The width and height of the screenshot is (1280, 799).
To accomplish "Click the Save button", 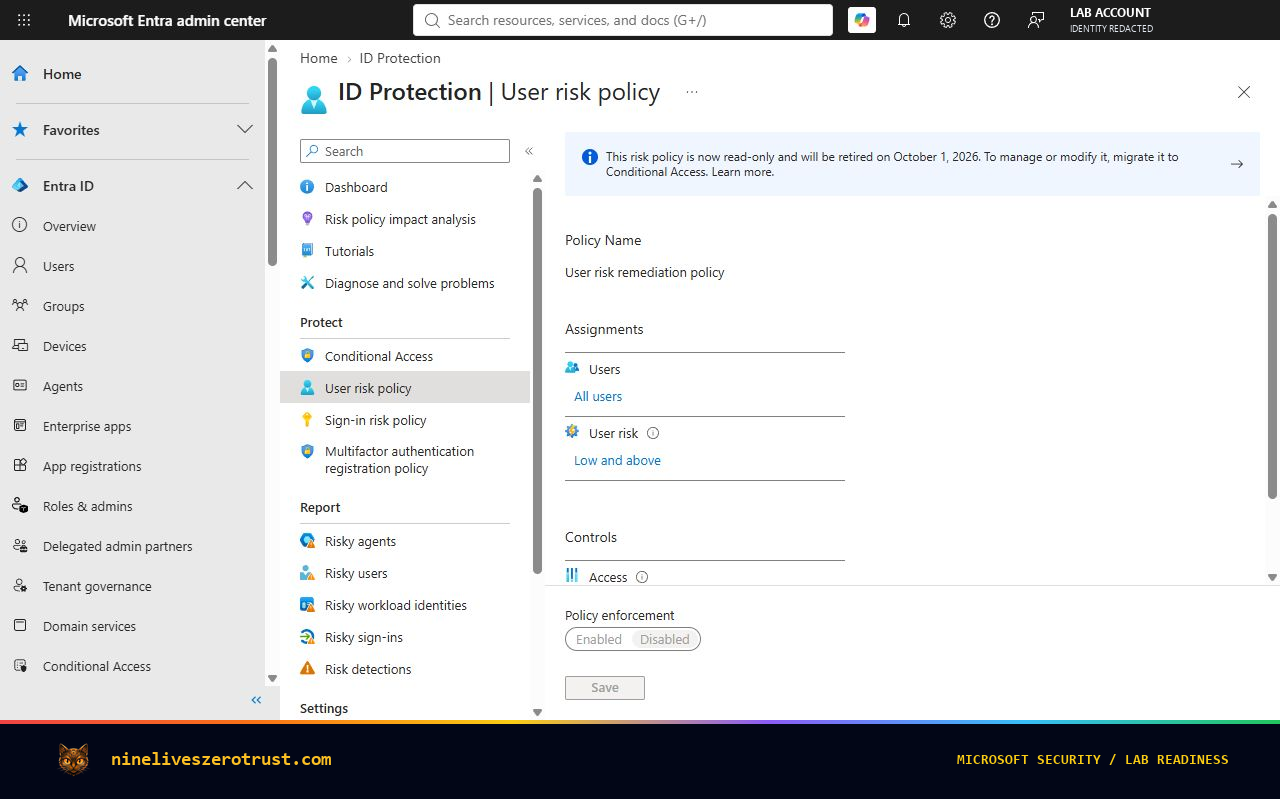I will (x=605, y=688).
